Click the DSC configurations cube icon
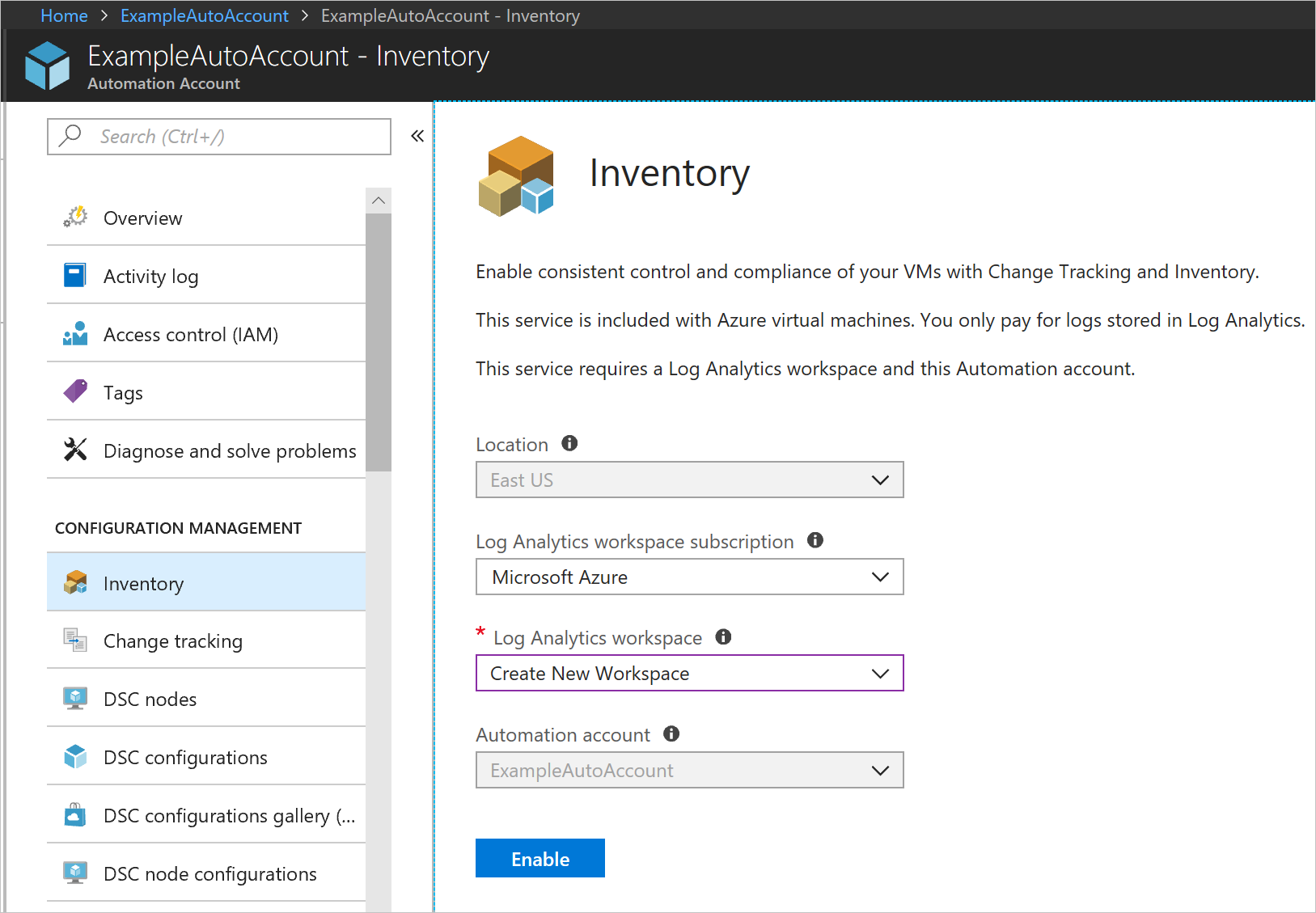 75,756
